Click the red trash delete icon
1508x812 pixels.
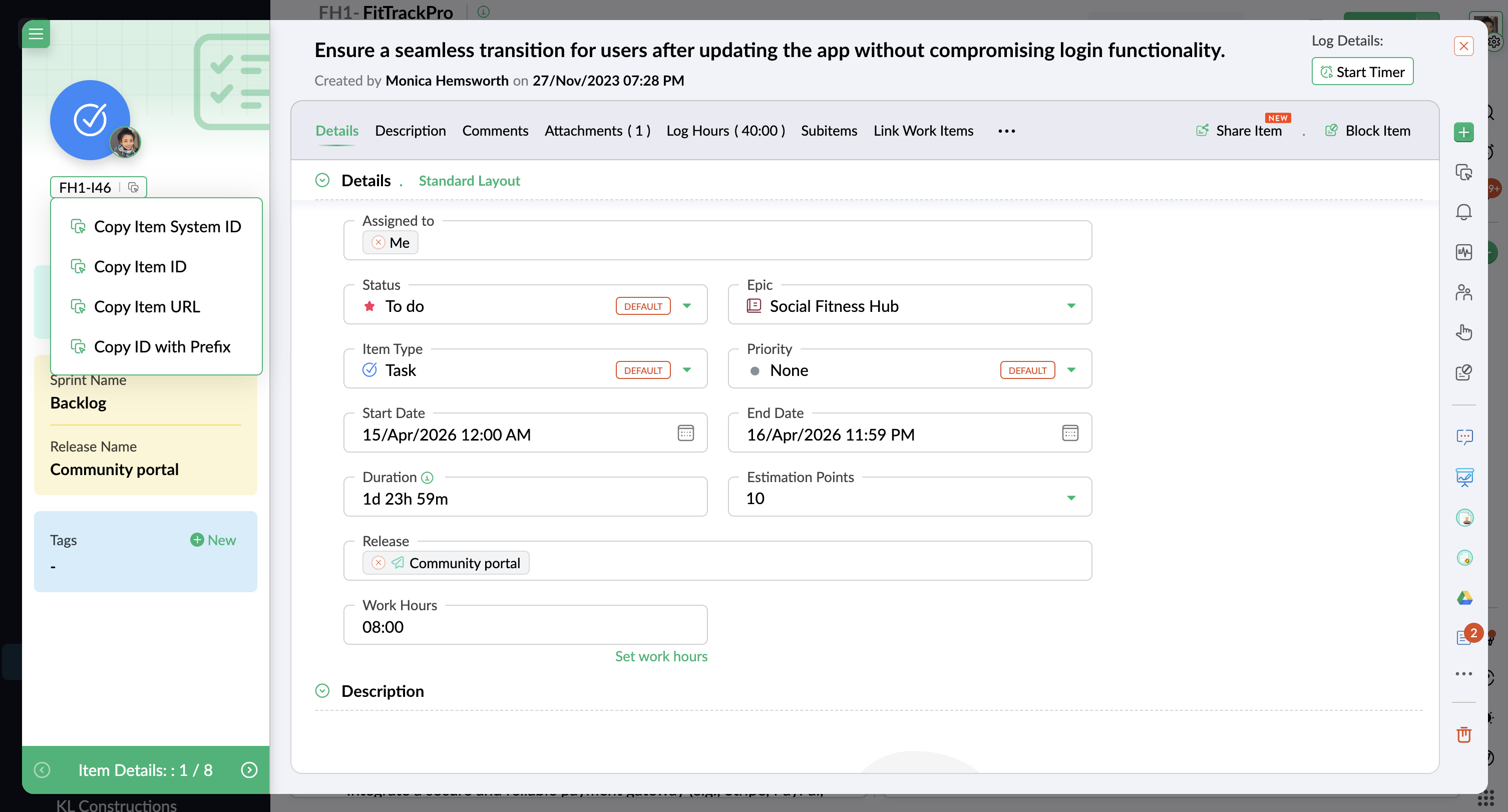pos(1463,735)
